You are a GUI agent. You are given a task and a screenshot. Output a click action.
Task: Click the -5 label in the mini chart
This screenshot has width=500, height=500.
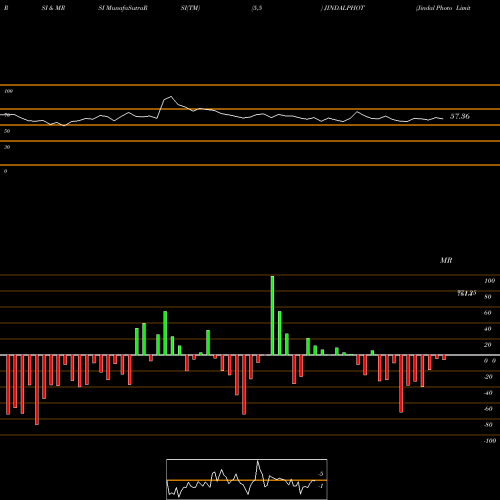[320, 474]
